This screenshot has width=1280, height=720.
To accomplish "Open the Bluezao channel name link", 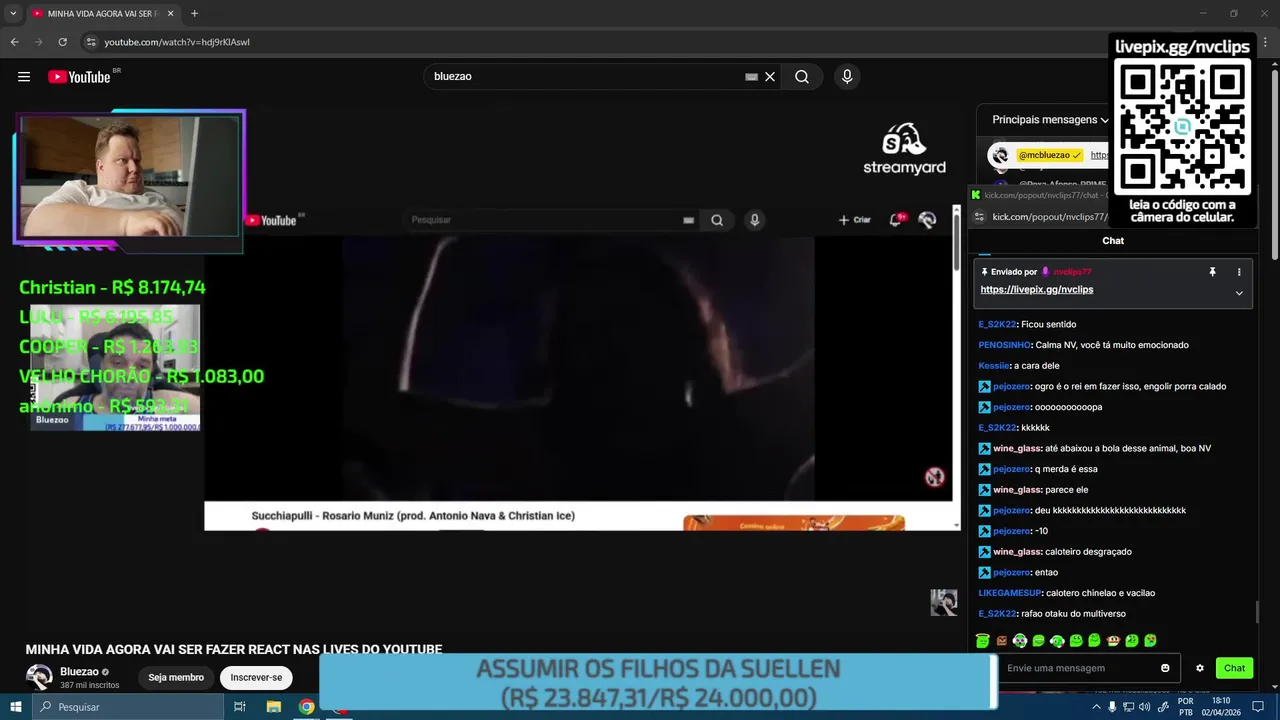I will [x=79, y=672].
